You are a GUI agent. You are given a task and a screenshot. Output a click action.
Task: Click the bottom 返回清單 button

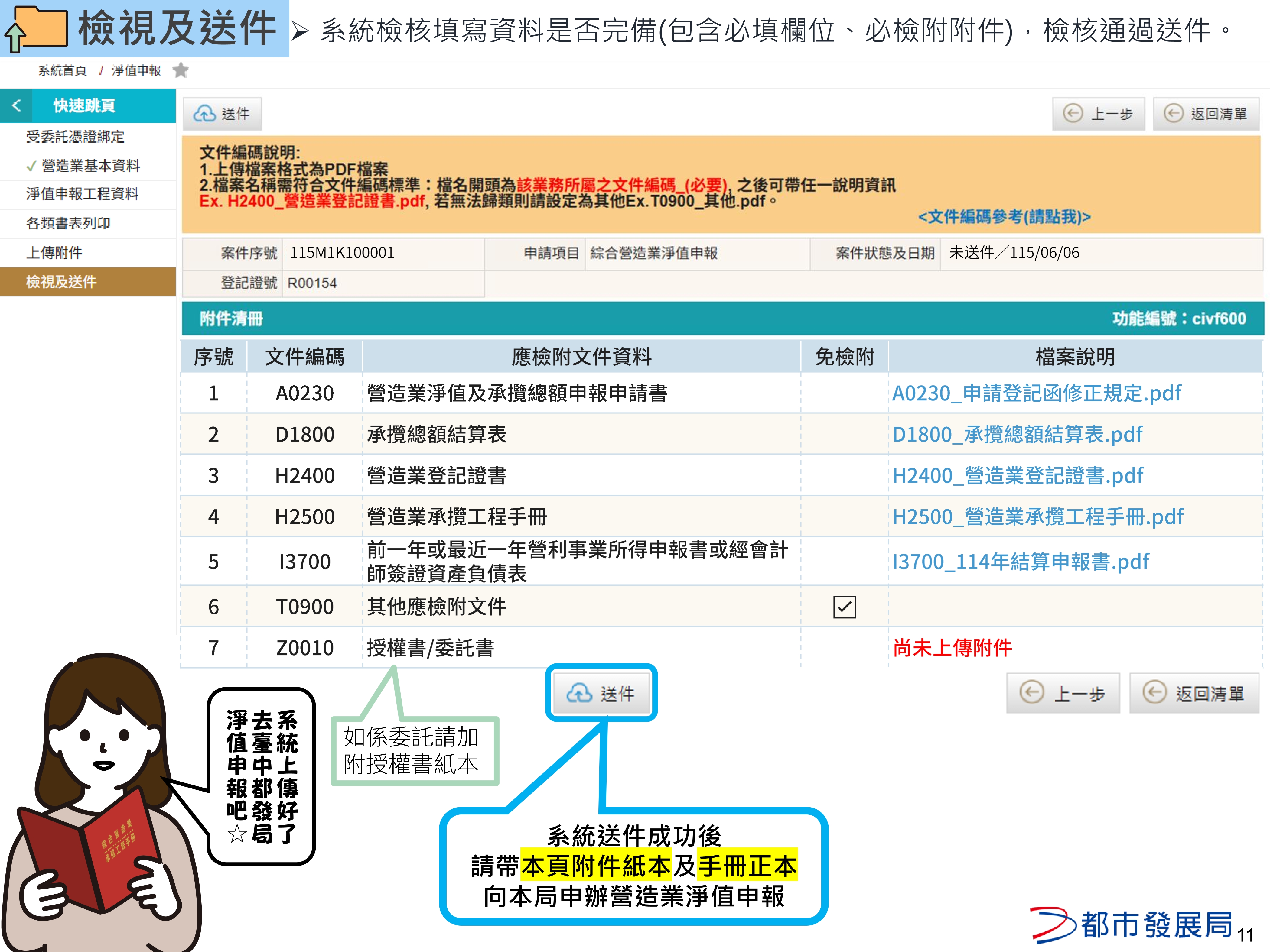(x=1194, y=693)
